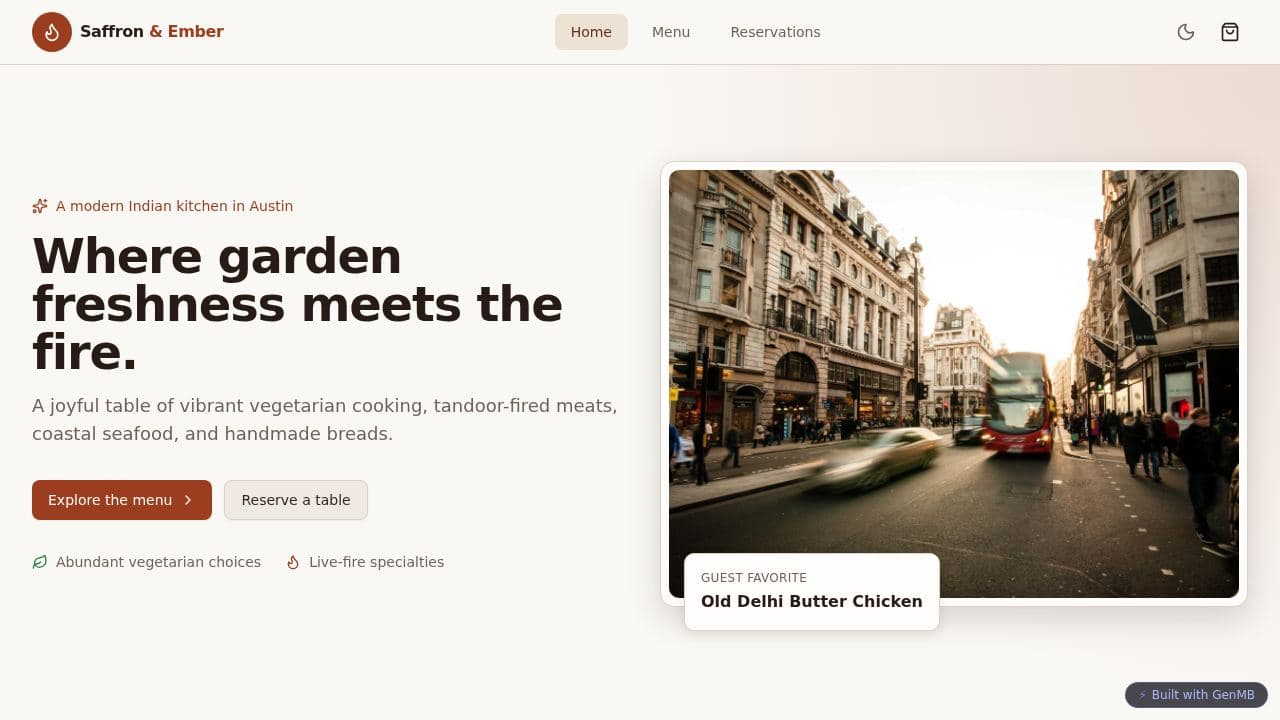Click the Explore the menu button

[x=122, y=500]
